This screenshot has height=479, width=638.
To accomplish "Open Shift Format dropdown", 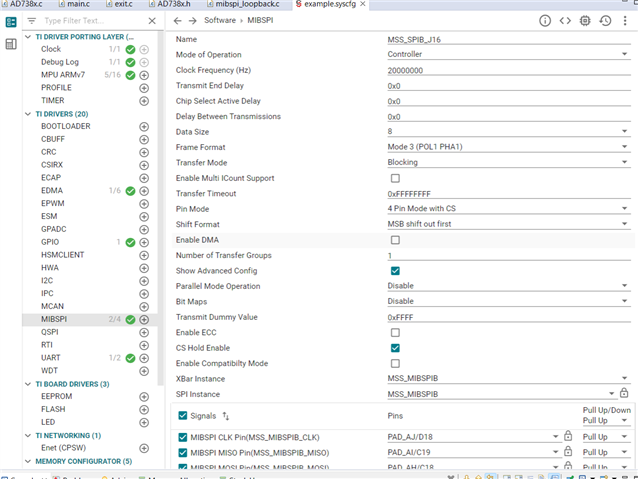I will (x=509, y=224).
